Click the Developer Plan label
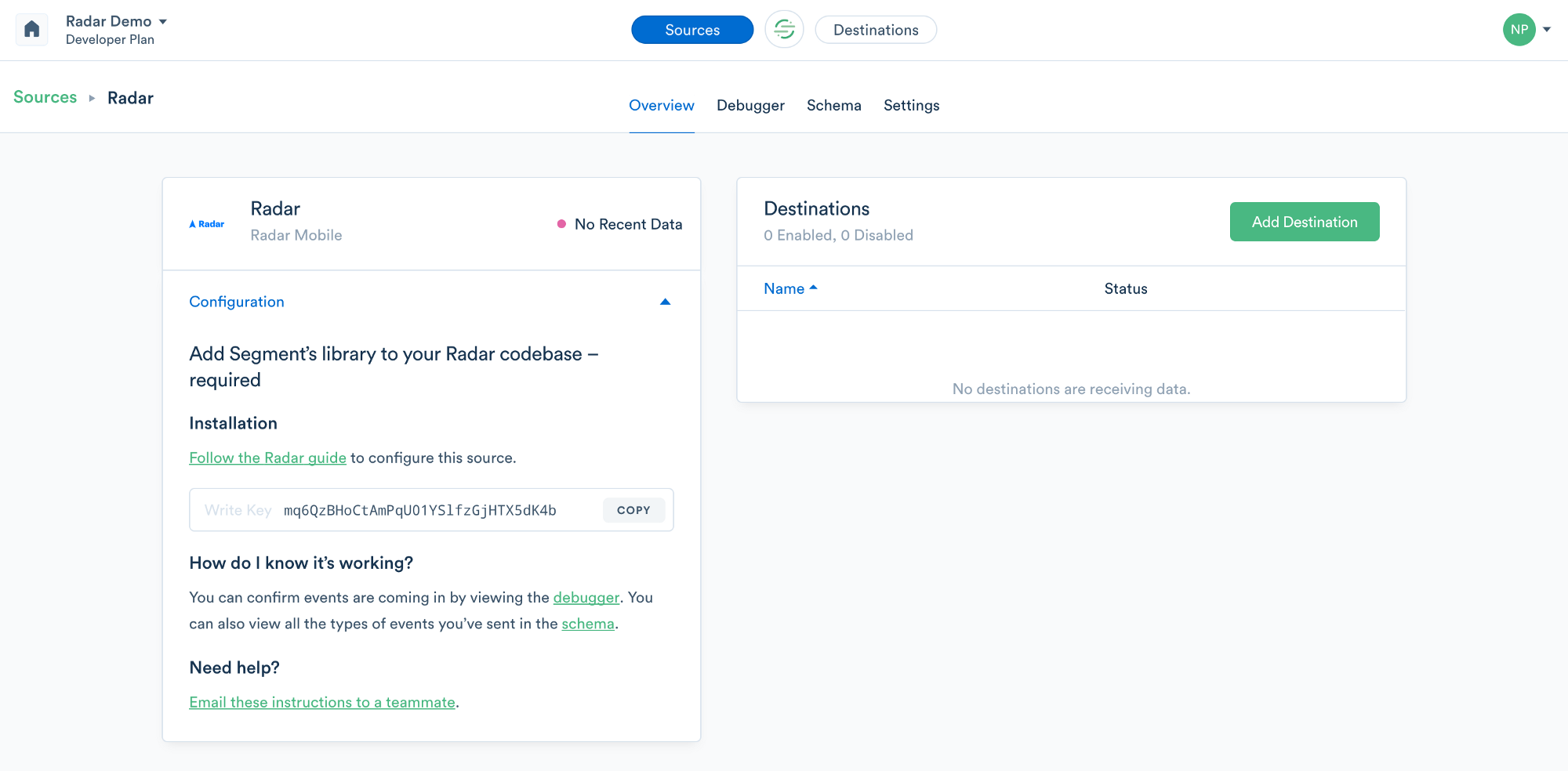The height and width of the screenshot is (771, 1568). (110, 39)
